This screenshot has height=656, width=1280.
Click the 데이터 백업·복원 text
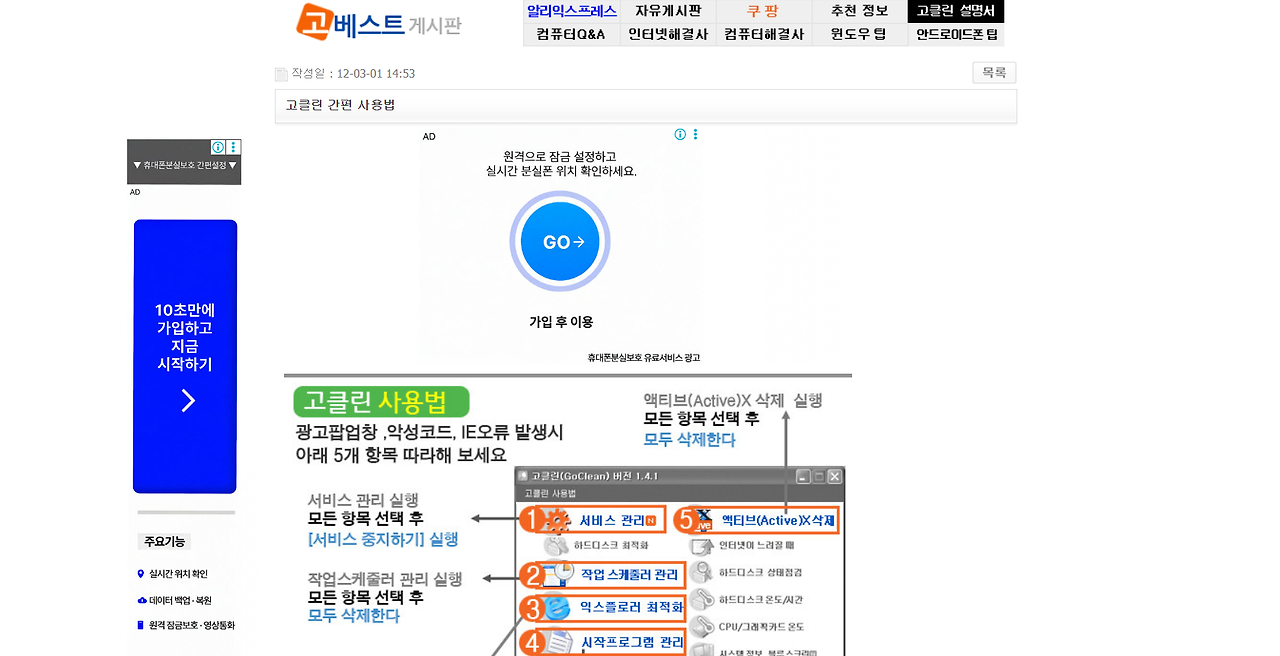click(180, 600)
